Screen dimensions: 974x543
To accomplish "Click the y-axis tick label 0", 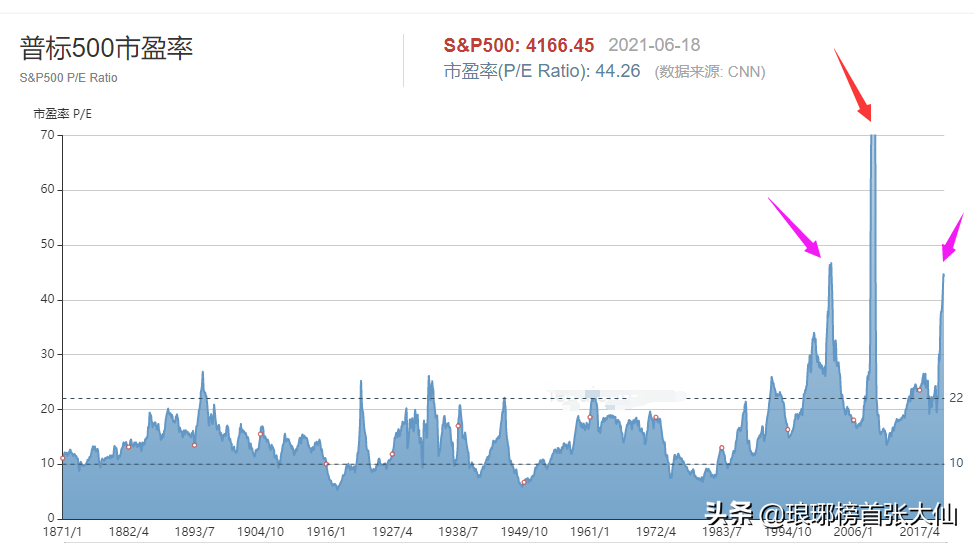I will [51, 518].
